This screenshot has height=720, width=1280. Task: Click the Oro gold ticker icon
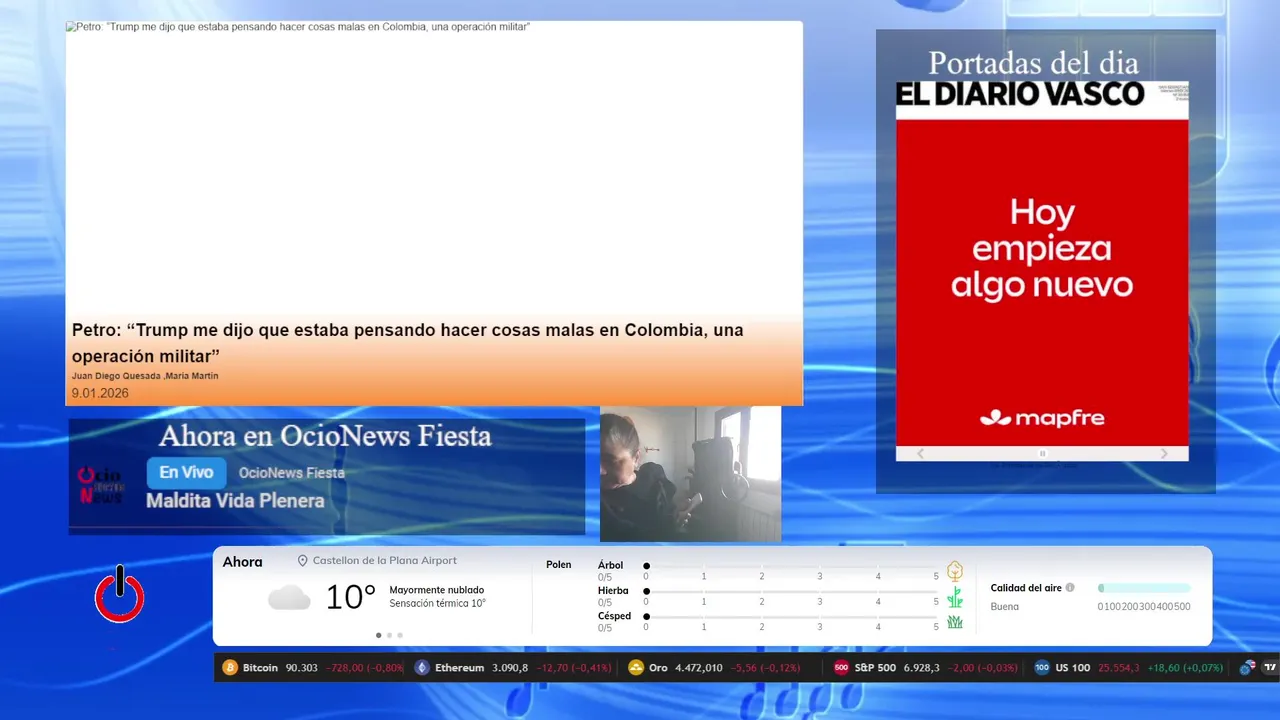(x=636, y=667)
